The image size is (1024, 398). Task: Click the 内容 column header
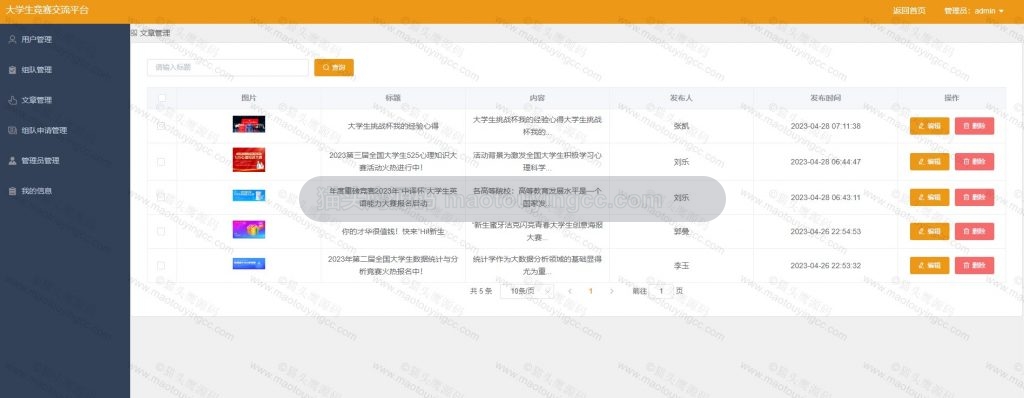click(x=537, y=98)
